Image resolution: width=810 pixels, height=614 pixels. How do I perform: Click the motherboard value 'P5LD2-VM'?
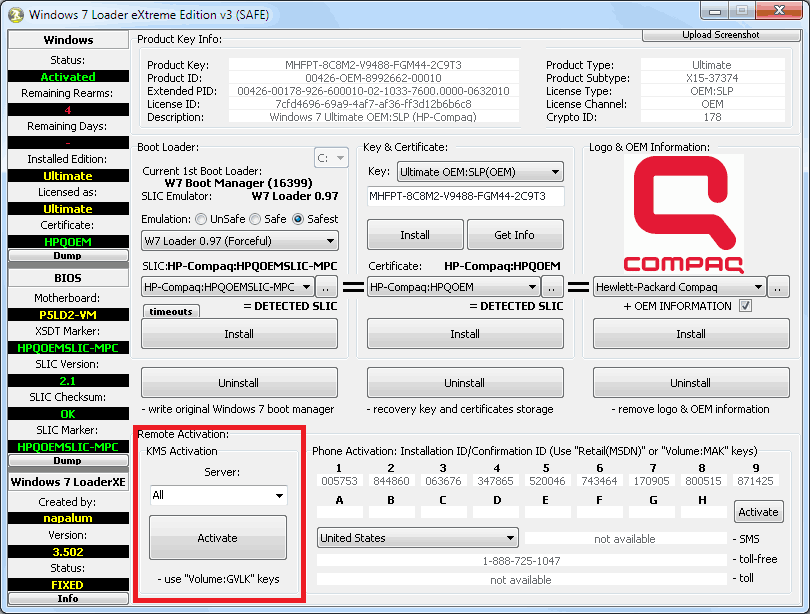click(x=68, y=315)
